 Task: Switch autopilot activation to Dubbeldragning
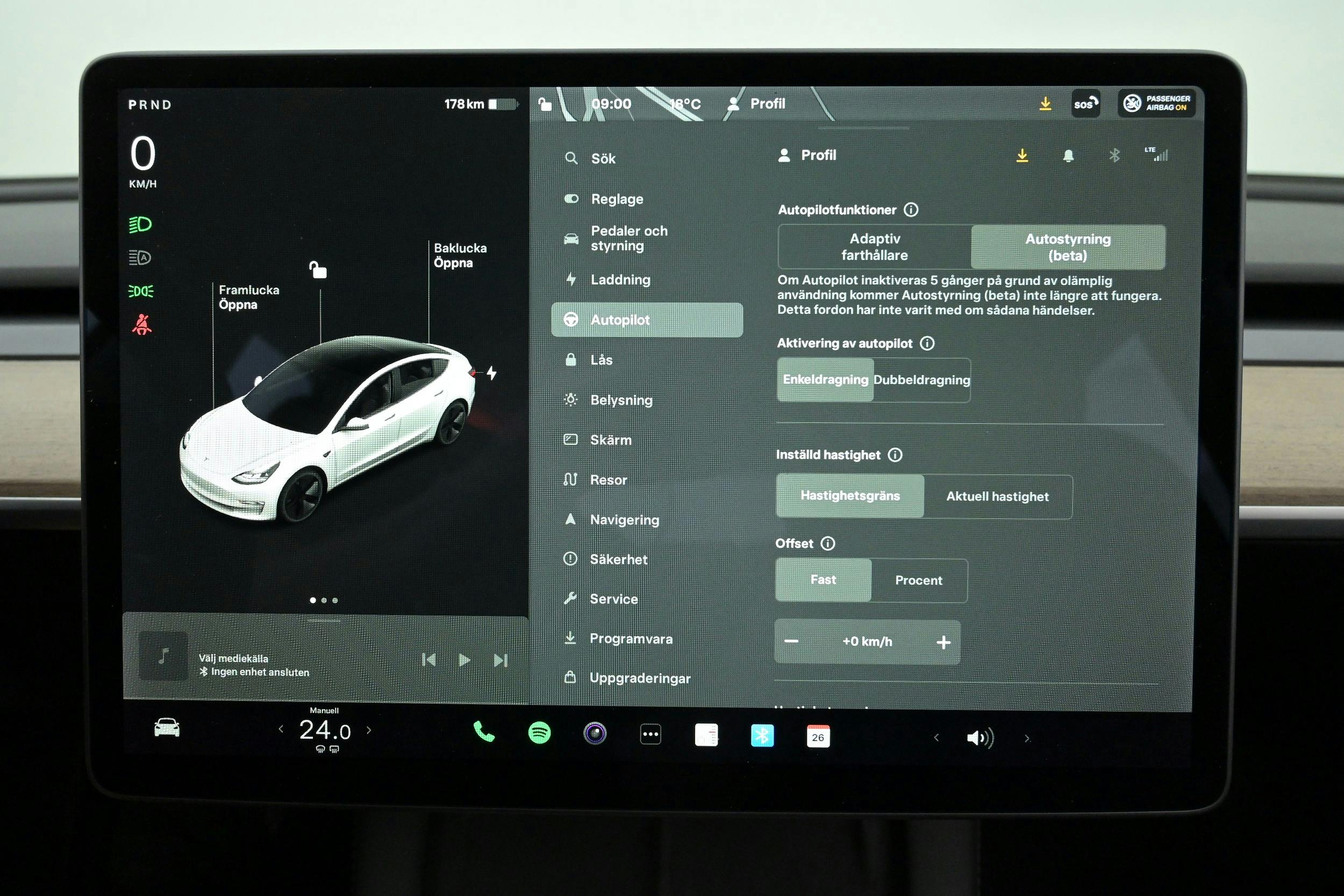click(920, 379)
